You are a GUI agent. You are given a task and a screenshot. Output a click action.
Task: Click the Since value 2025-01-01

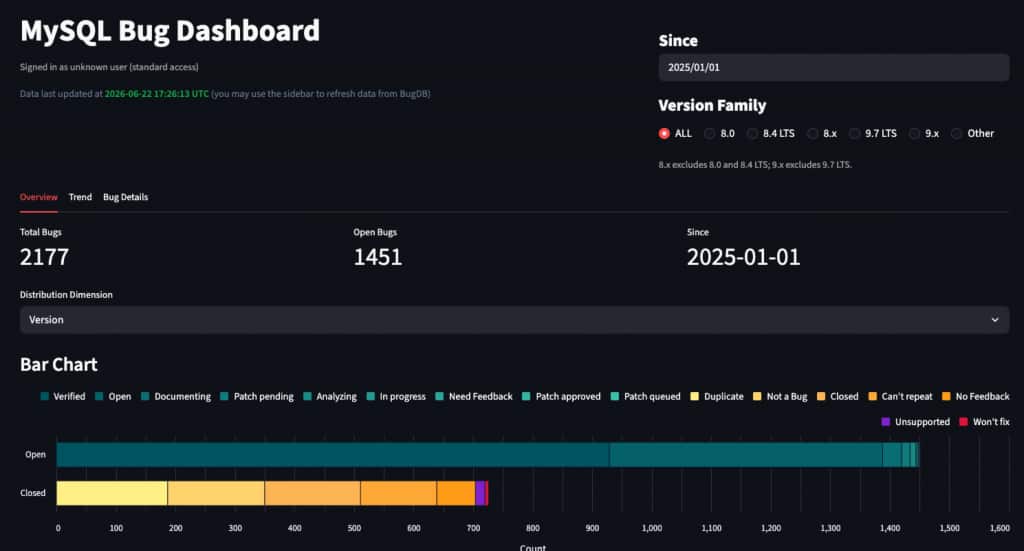pyautogui.click(x=743, y=257)
